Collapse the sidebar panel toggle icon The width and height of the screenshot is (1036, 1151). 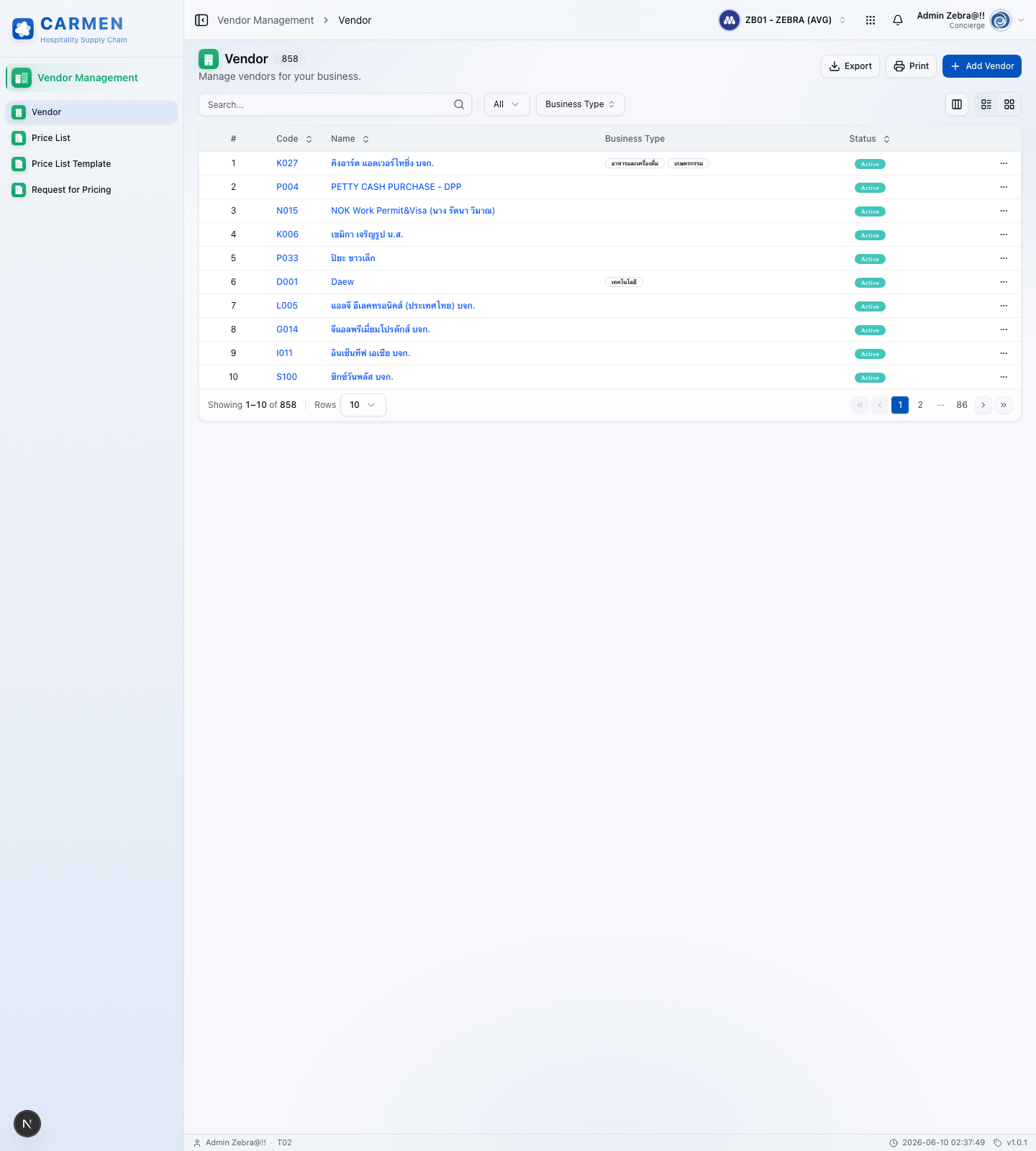coord(201,20)
